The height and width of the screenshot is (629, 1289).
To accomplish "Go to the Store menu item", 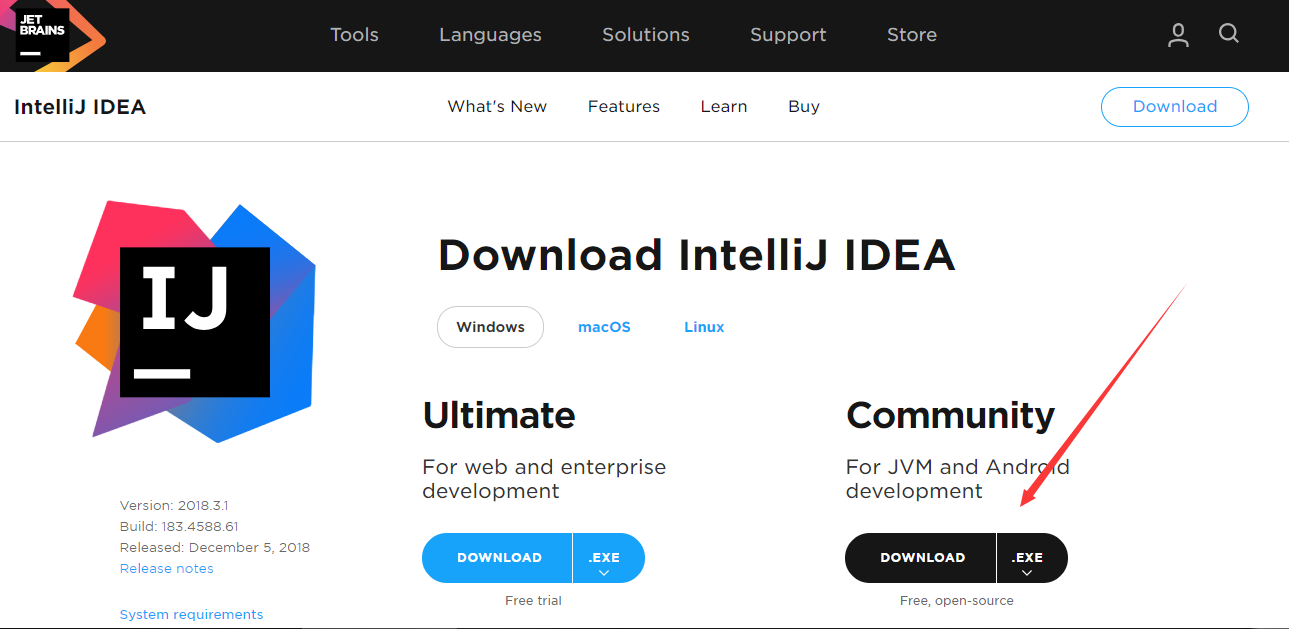I will click(x=912, y=35).
